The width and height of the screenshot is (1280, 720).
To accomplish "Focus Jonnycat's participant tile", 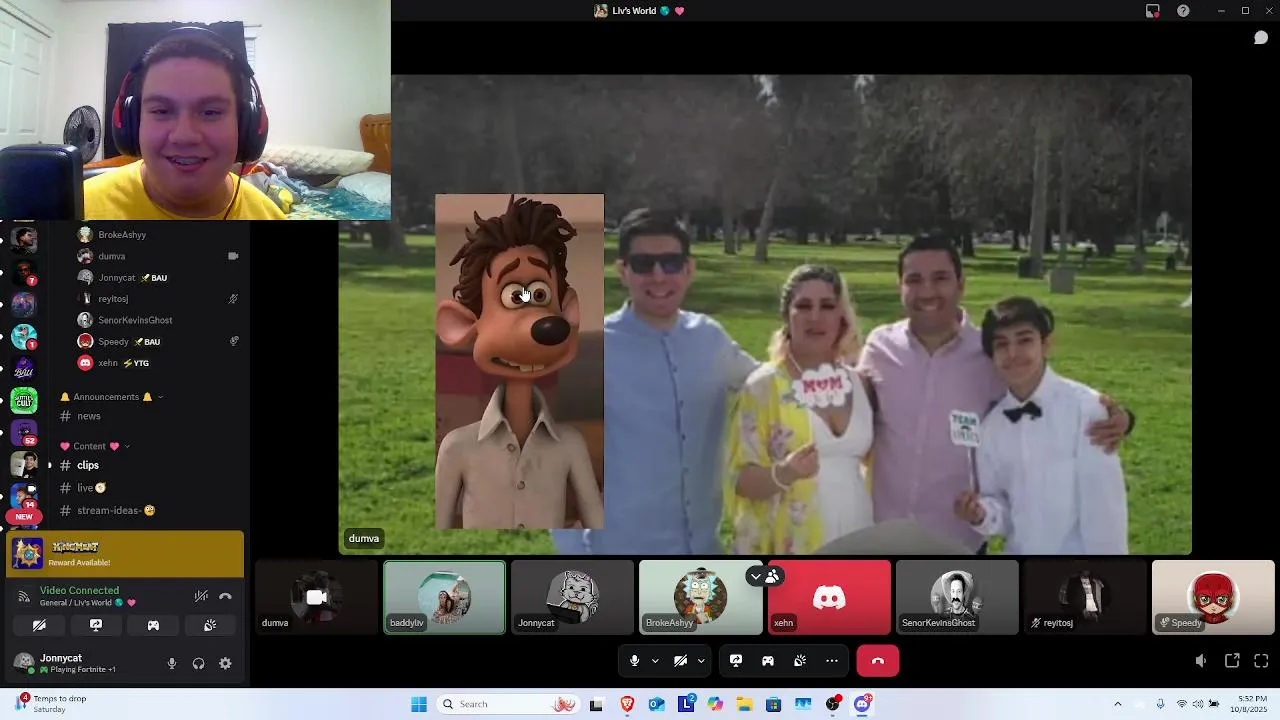I will [572, 597].
